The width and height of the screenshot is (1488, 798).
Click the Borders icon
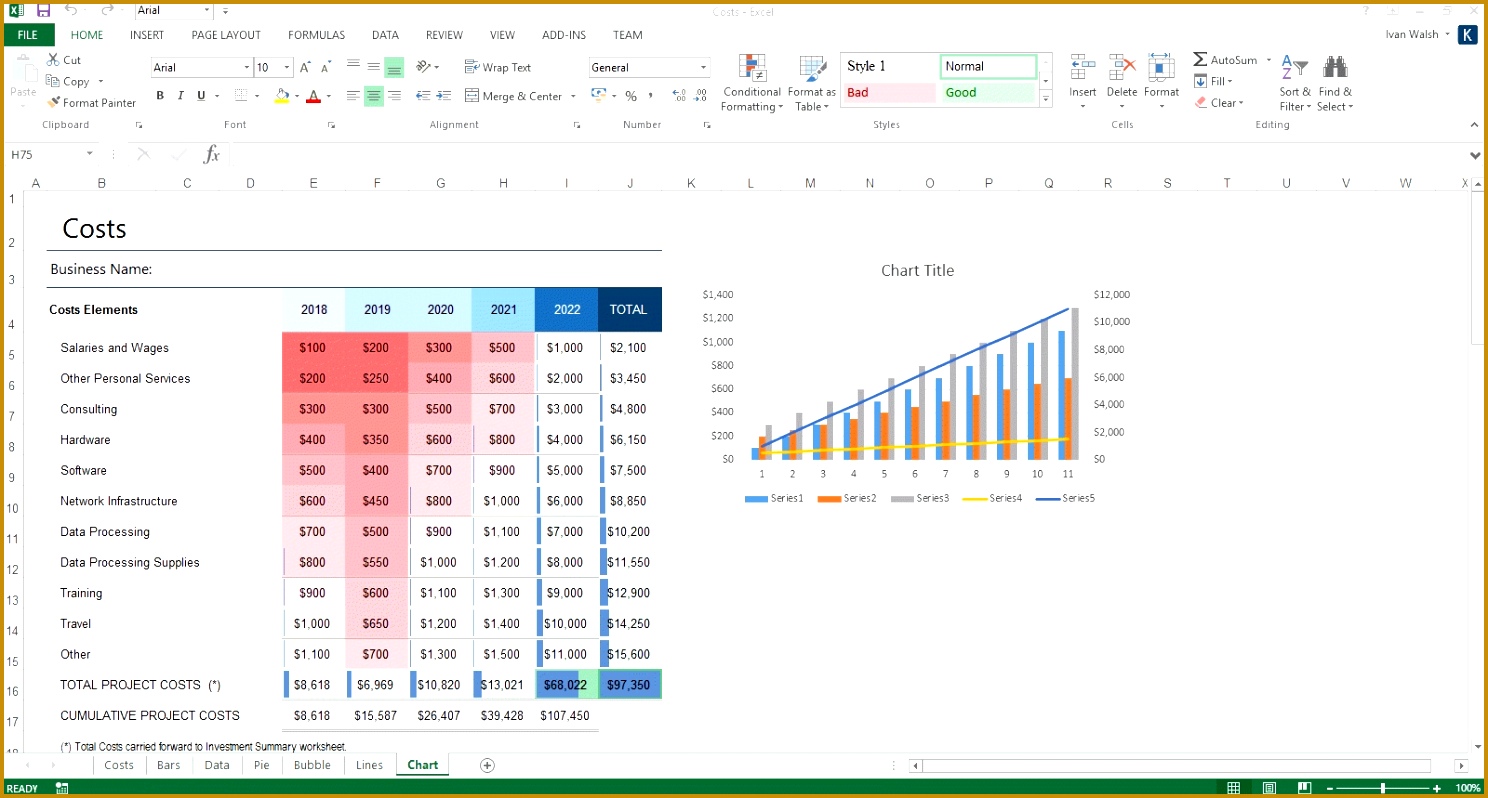click(x=240, y=96)
